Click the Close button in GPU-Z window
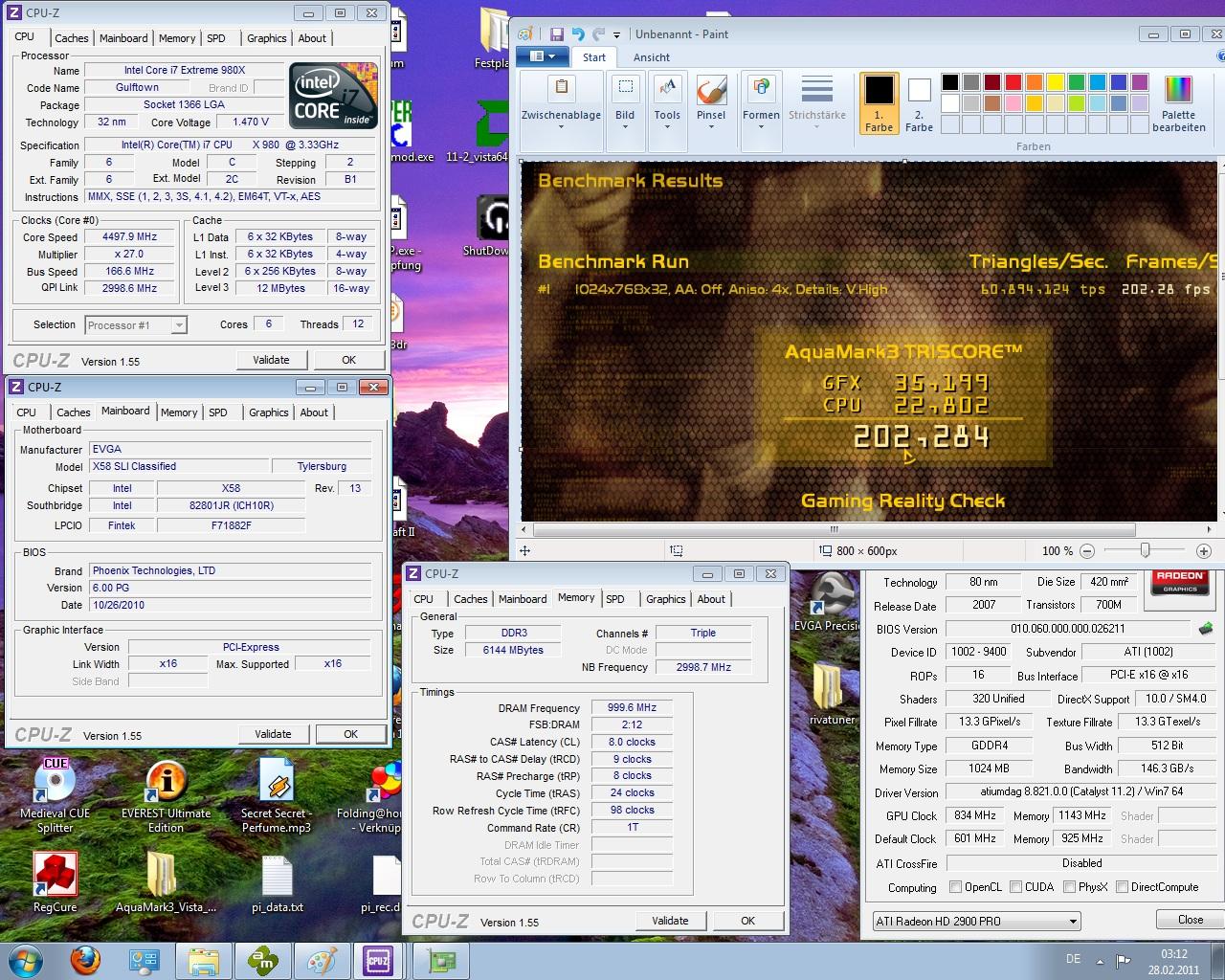1225x980 pixels. tap(1191, 920)
